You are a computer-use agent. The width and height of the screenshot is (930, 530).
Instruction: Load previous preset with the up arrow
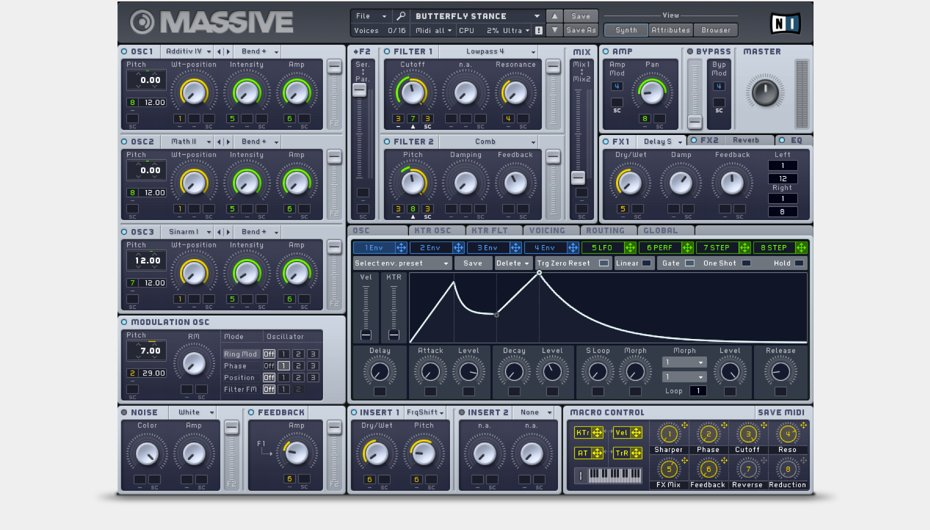click(x=555, y=16)
